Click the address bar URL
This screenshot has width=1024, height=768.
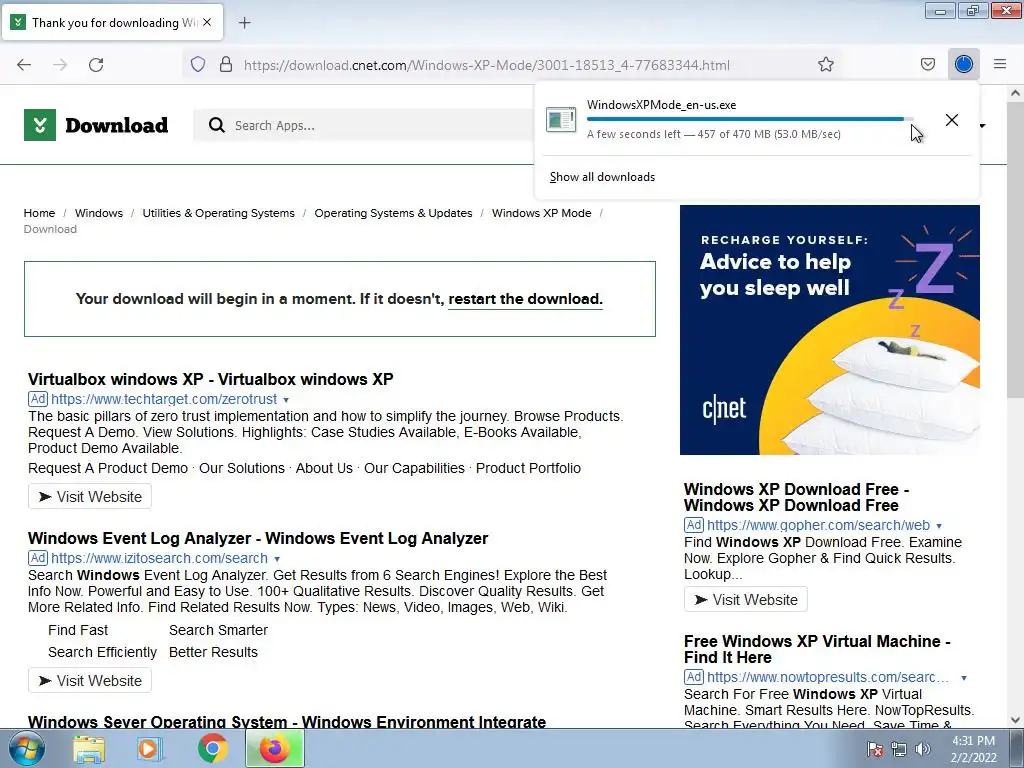[487, 65]
